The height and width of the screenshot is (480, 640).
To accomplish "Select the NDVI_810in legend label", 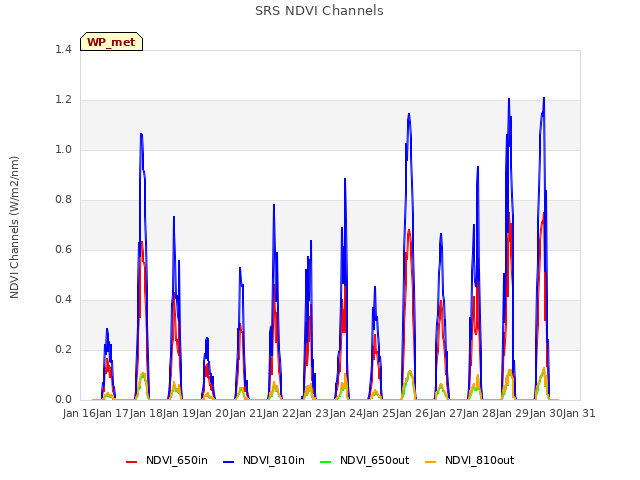I will (x=274, y=460).
